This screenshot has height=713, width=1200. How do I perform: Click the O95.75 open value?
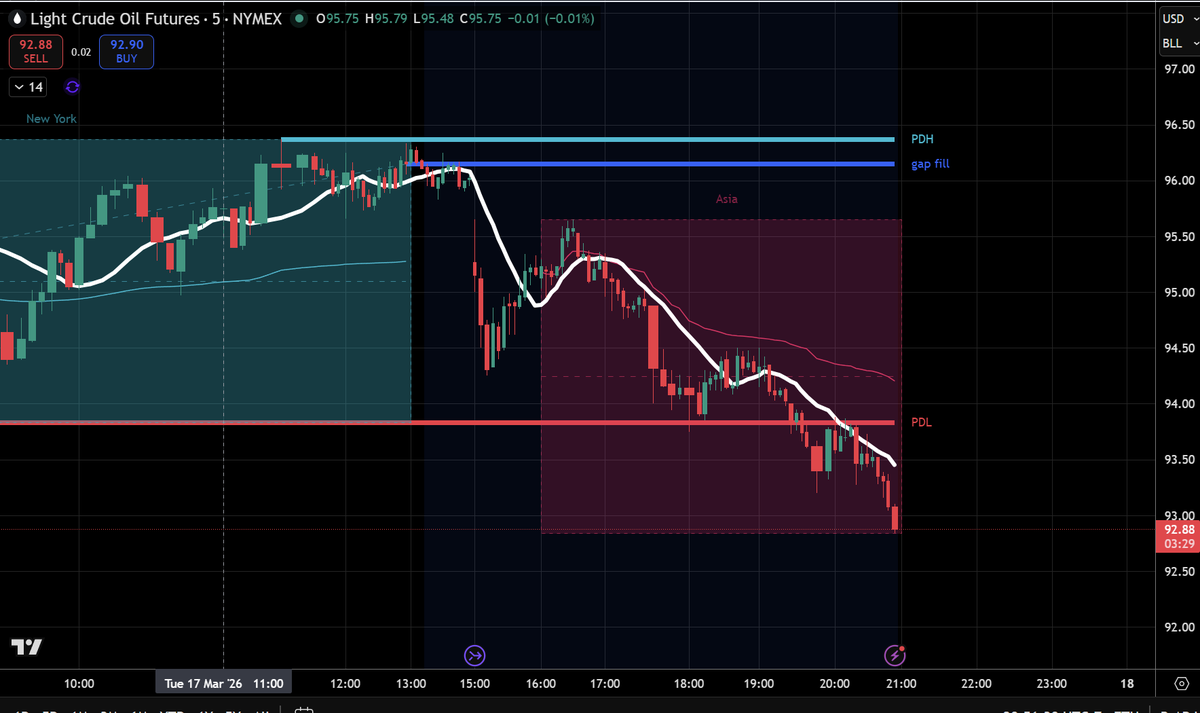(337, 18)
